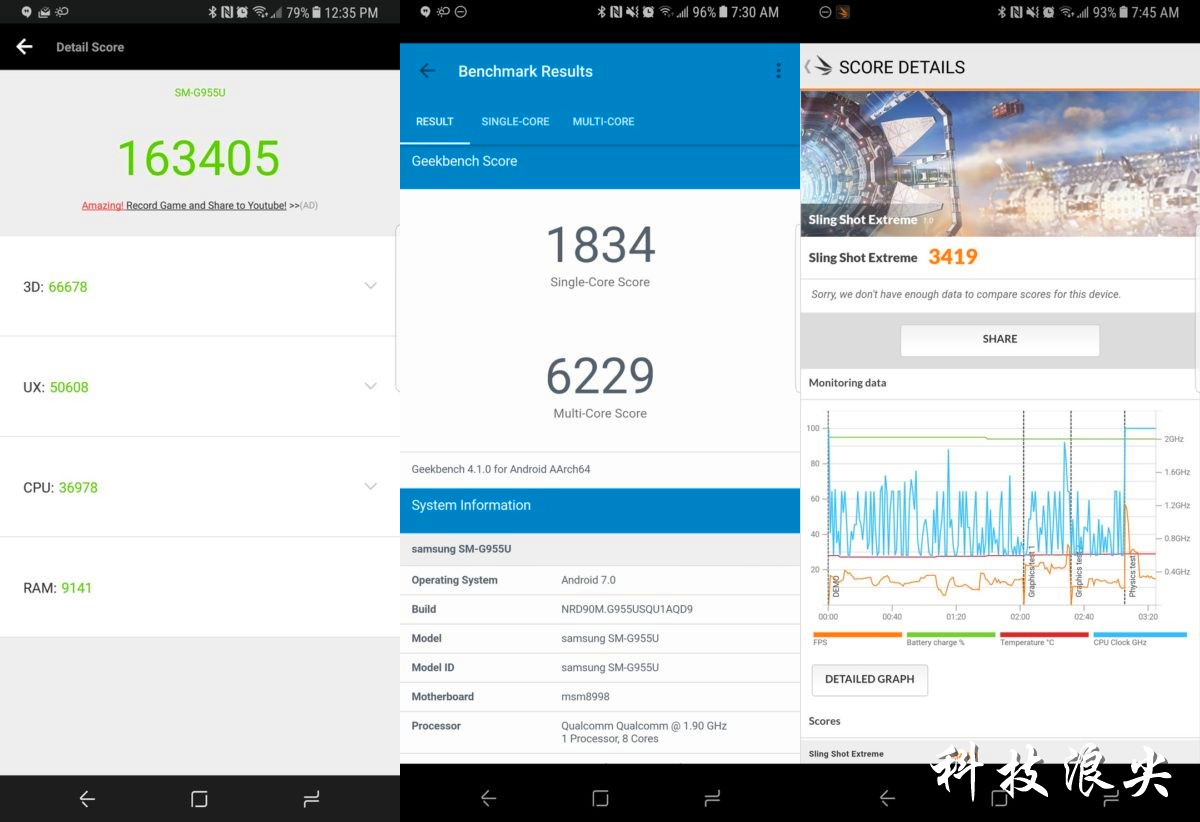Expand the UX score details

coord(370,386)
